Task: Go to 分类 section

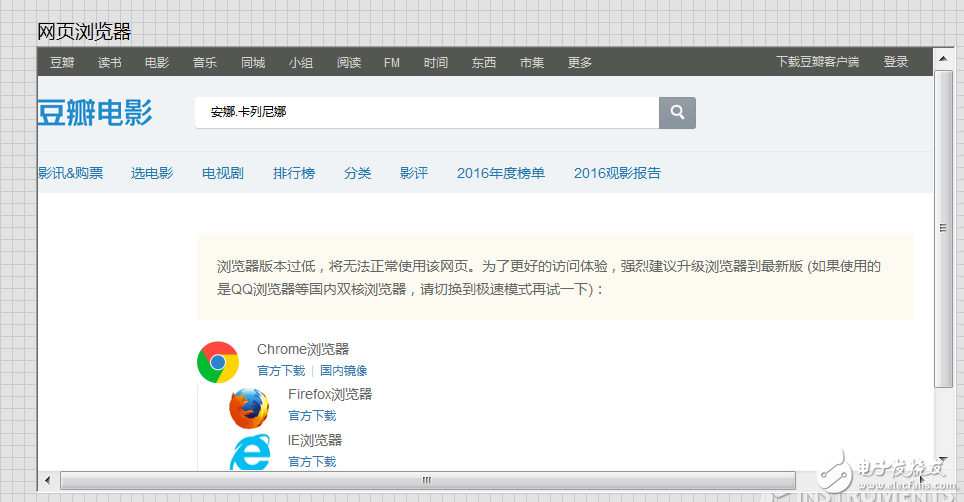Action: click(357, 173)
